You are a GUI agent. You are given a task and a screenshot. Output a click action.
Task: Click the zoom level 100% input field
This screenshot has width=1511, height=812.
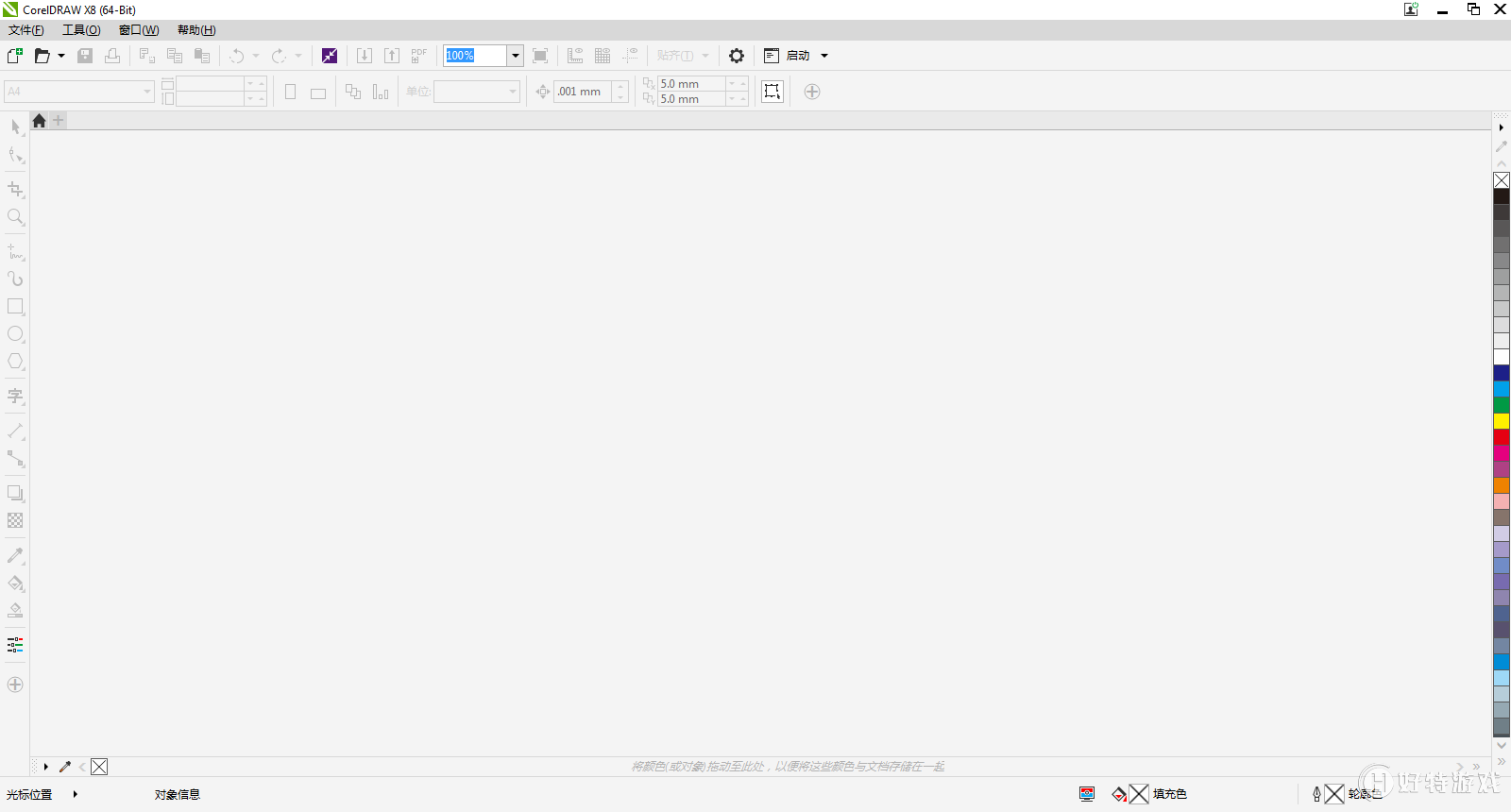pyautogui.click(x=475, y=56)
